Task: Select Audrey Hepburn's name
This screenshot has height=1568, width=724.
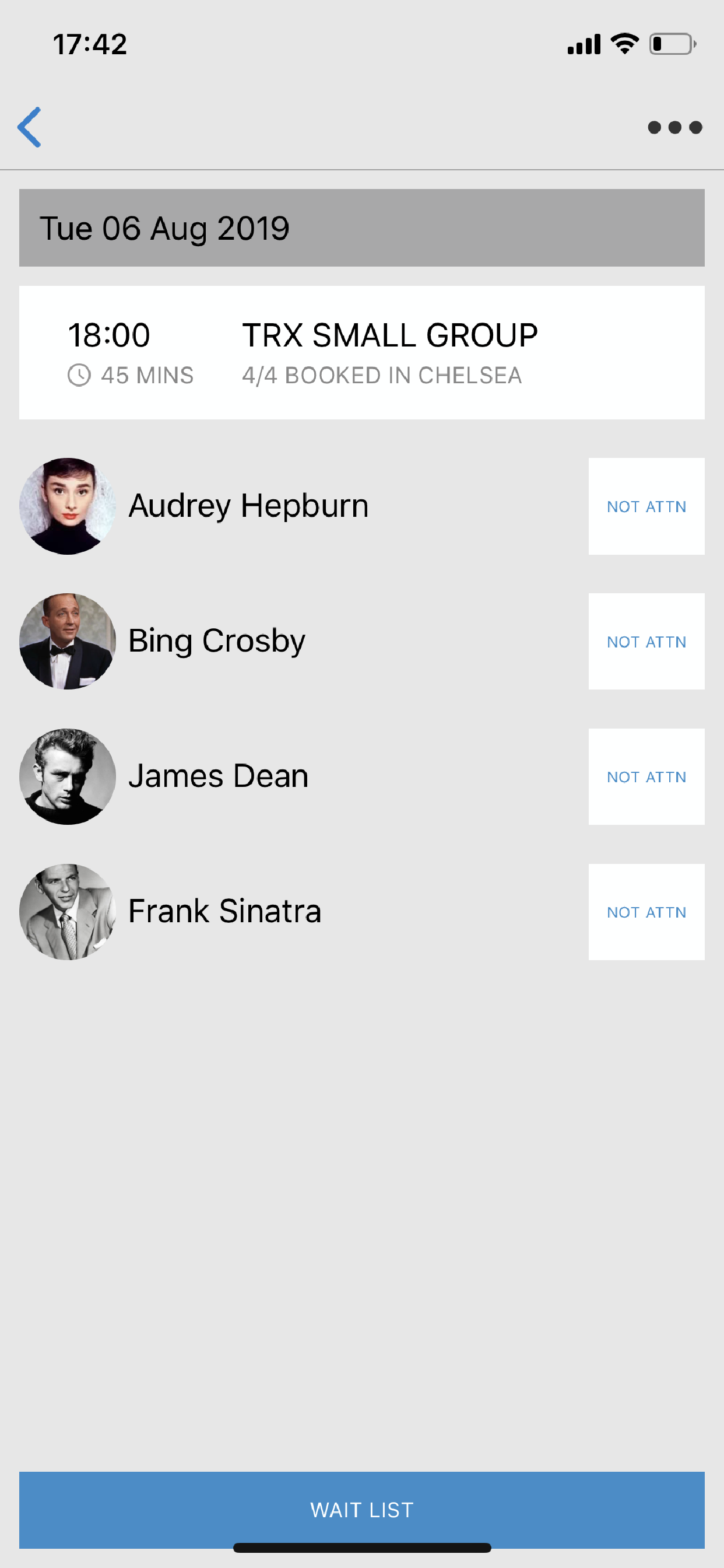Action: (x=248, y=506)
